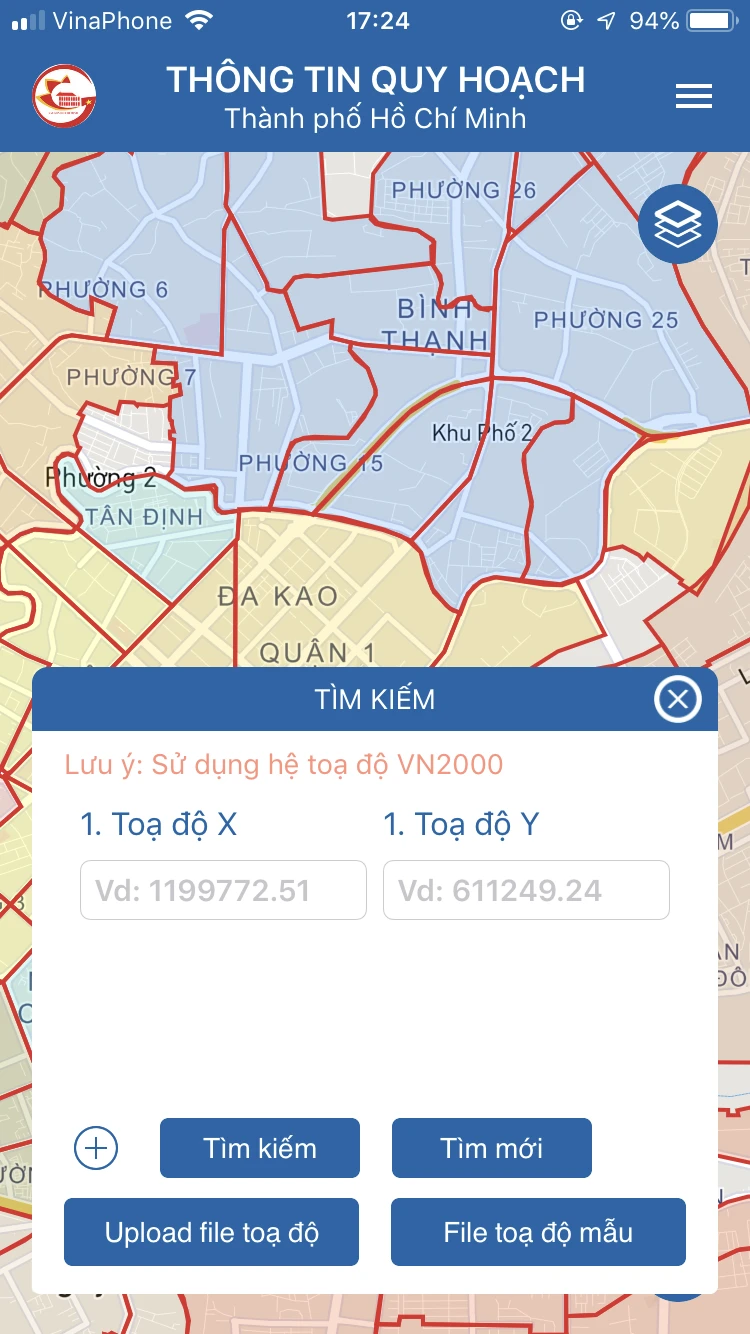Select Bình Thạnh district on map
Viewport: 750px width, 1334px height.
434,323
